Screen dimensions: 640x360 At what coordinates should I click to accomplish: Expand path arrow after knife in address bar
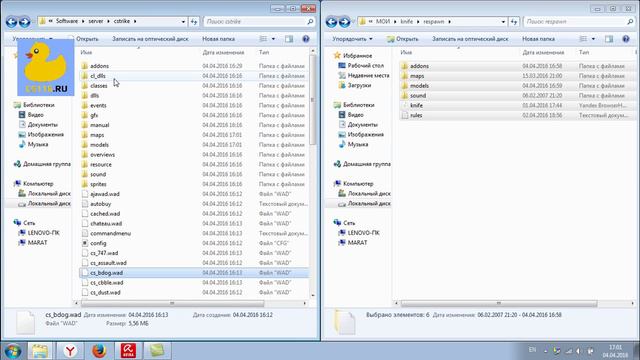pos(418,21)
